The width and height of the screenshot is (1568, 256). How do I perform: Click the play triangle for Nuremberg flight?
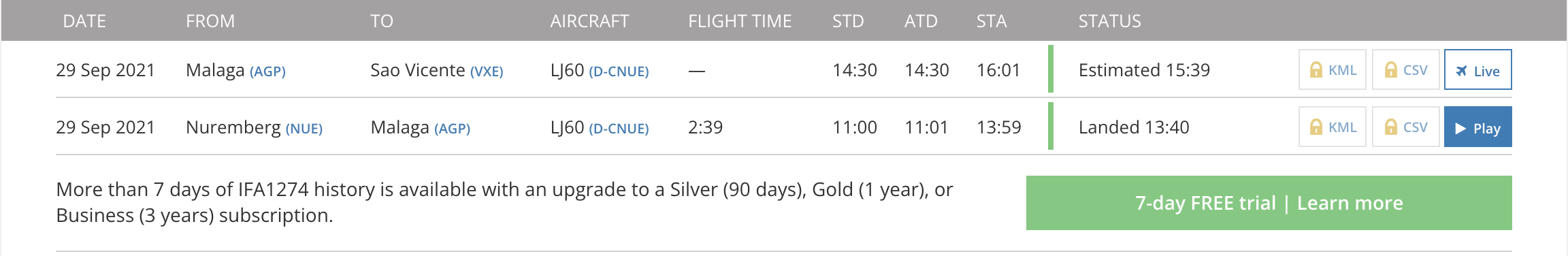pos(1460,128)
